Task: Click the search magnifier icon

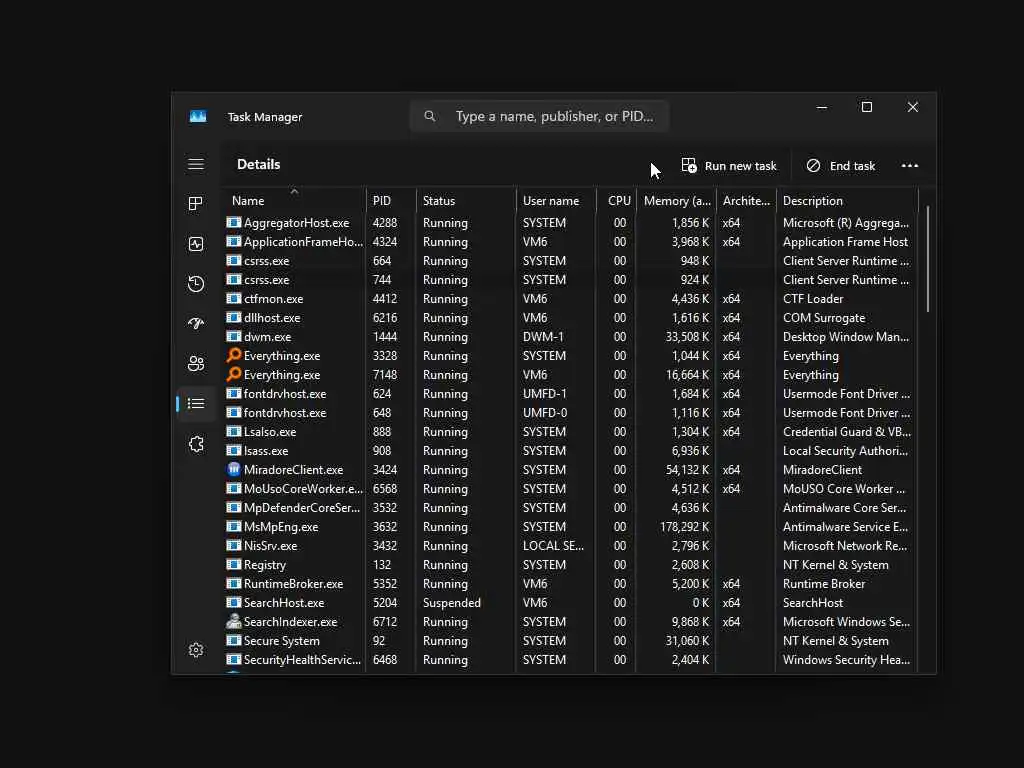Action: point(430,116)
